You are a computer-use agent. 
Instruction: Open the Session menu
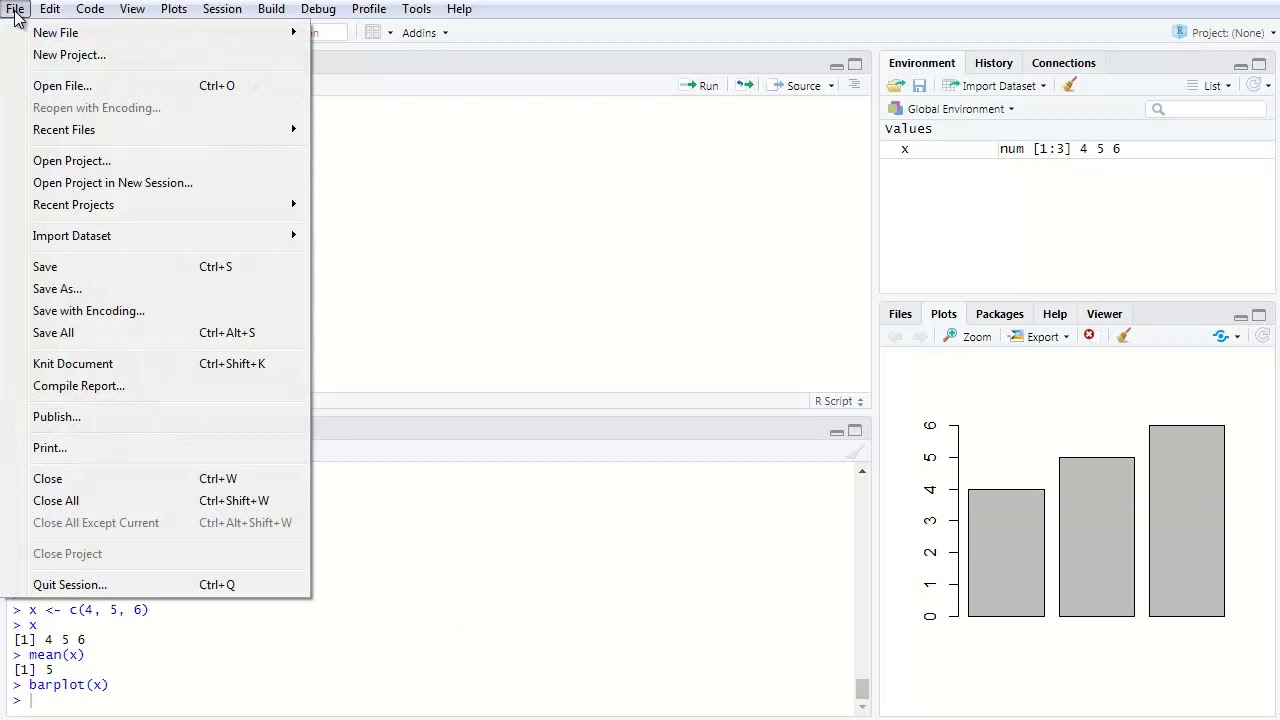[x=222, y=9]
